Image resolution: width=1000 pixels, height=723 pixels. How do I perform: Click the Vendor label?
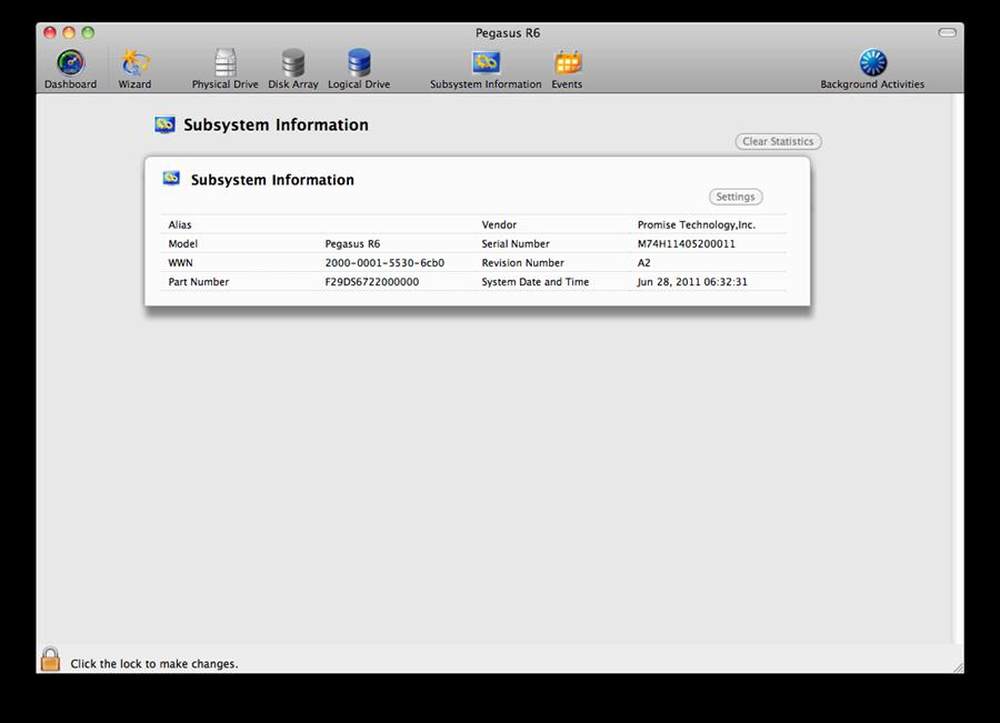(x=499, y=224)
